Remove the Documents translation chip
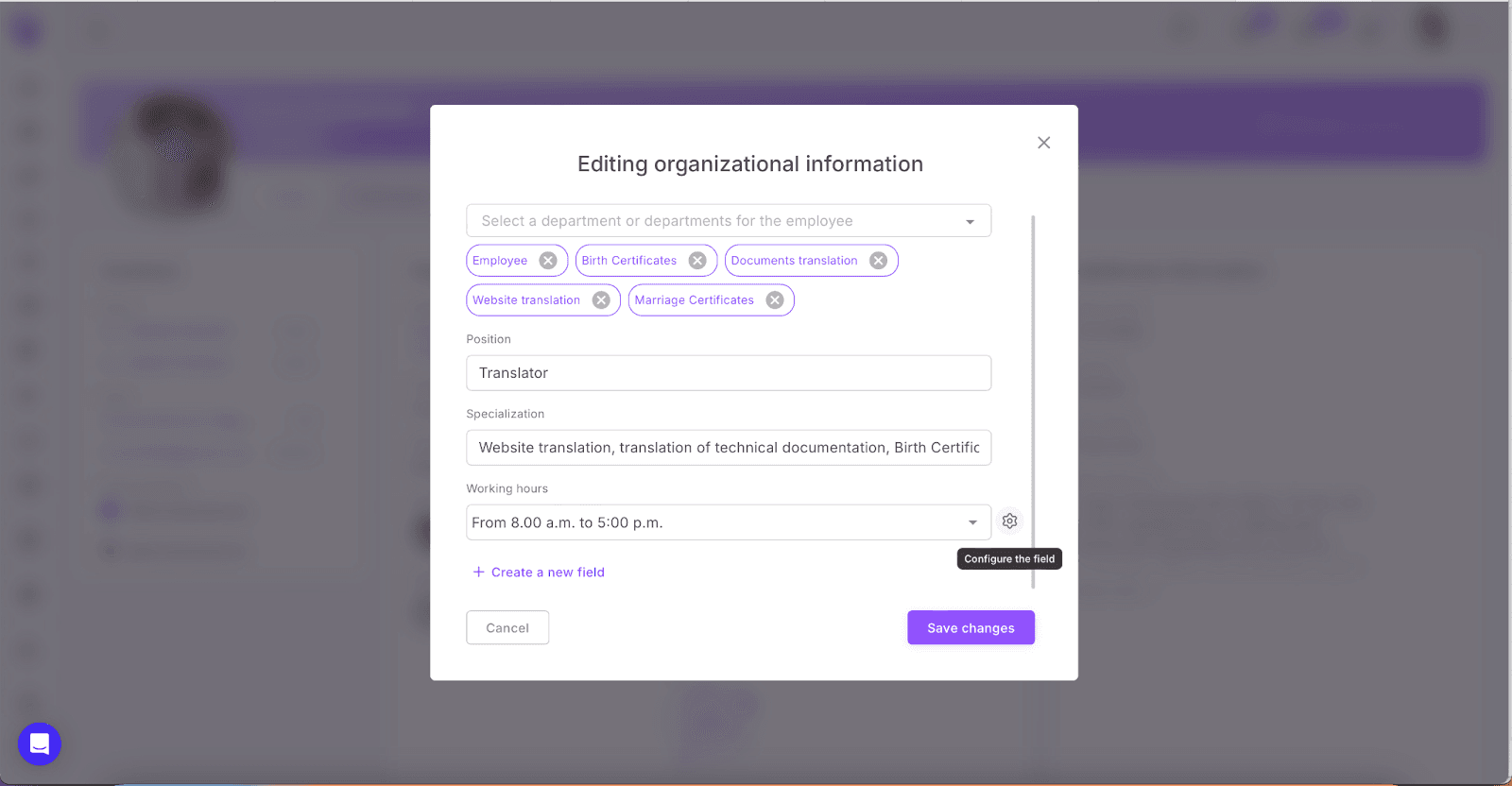This screenshot has height=786, width=1512. click(879, 261)
